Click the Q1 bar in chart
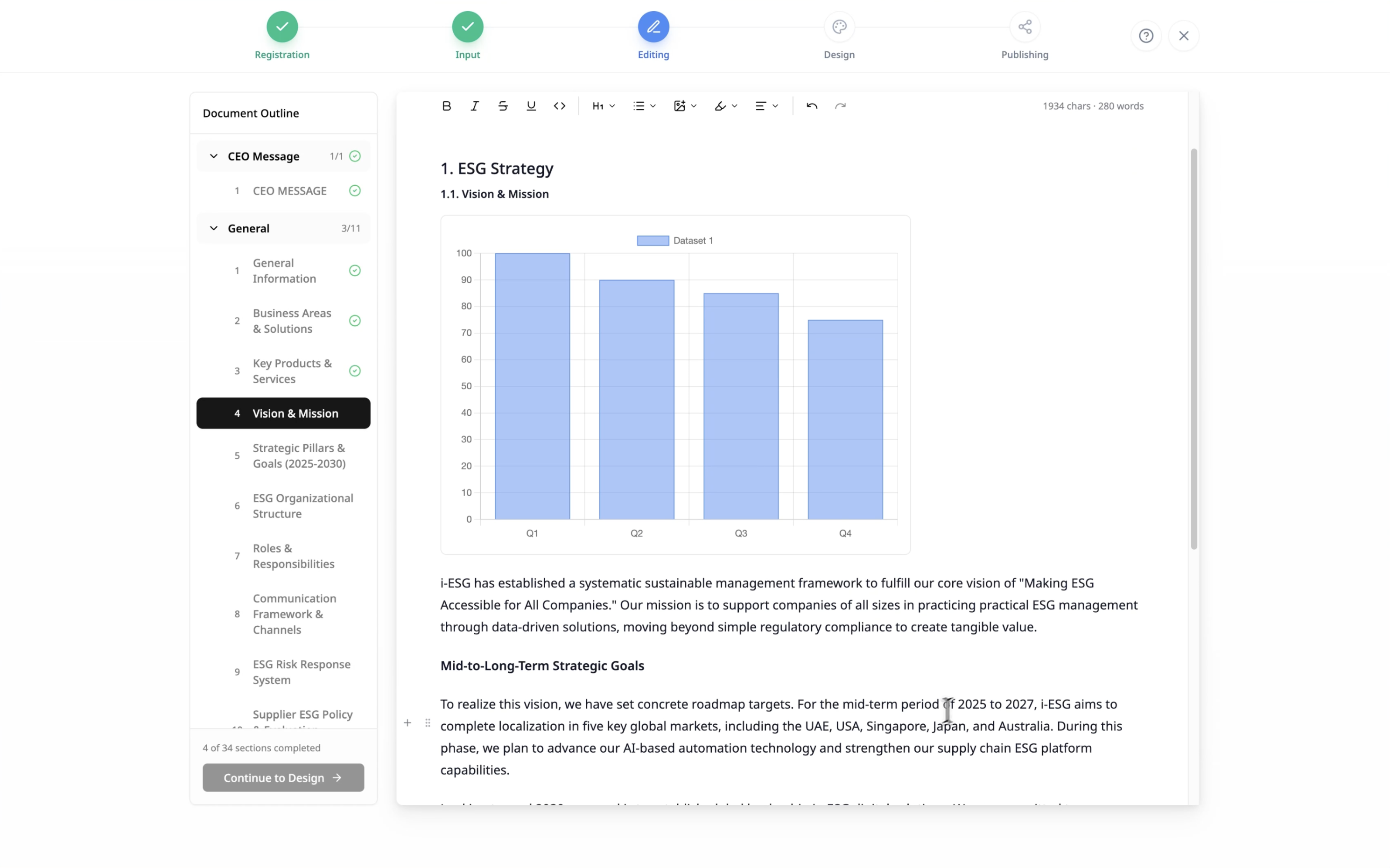 tap(532, 386)
